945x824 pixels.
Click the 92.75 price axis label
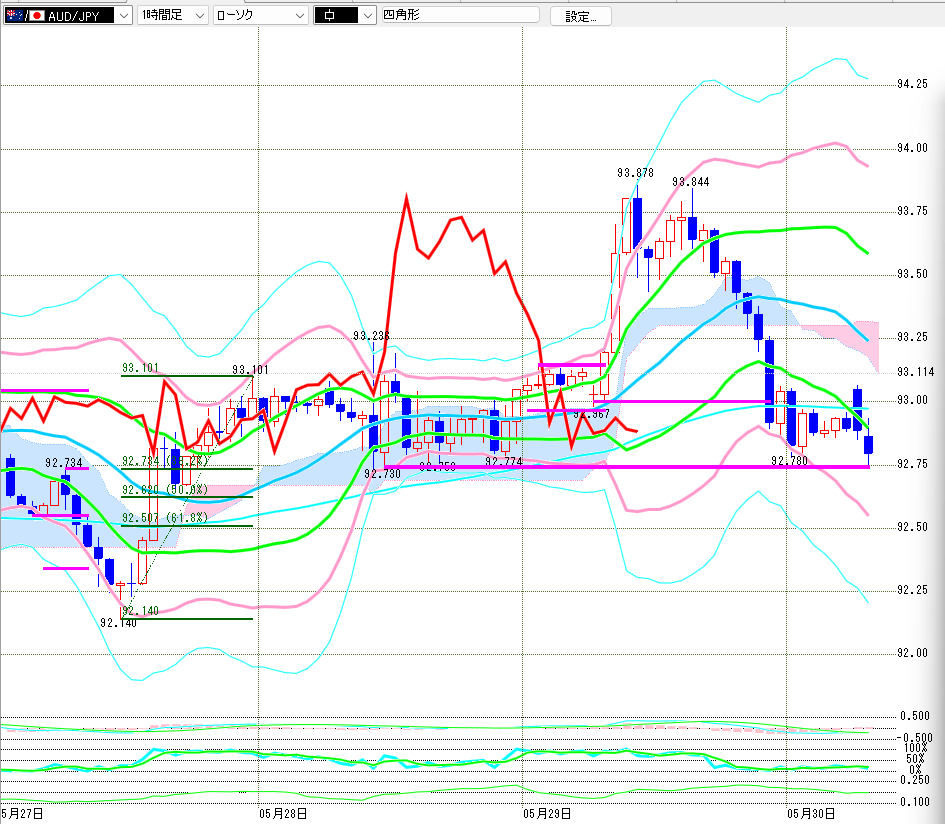pyautogui.click(x=912, y=464)
